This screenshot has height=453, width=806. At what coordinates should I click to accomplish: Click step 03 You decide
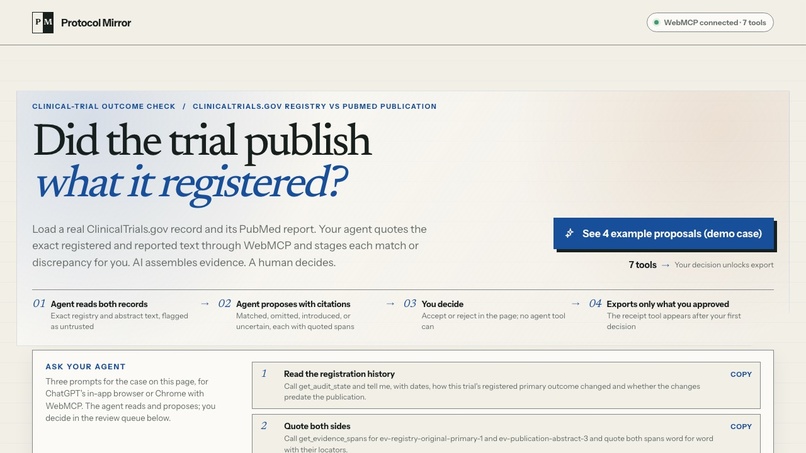coord(485,314)
